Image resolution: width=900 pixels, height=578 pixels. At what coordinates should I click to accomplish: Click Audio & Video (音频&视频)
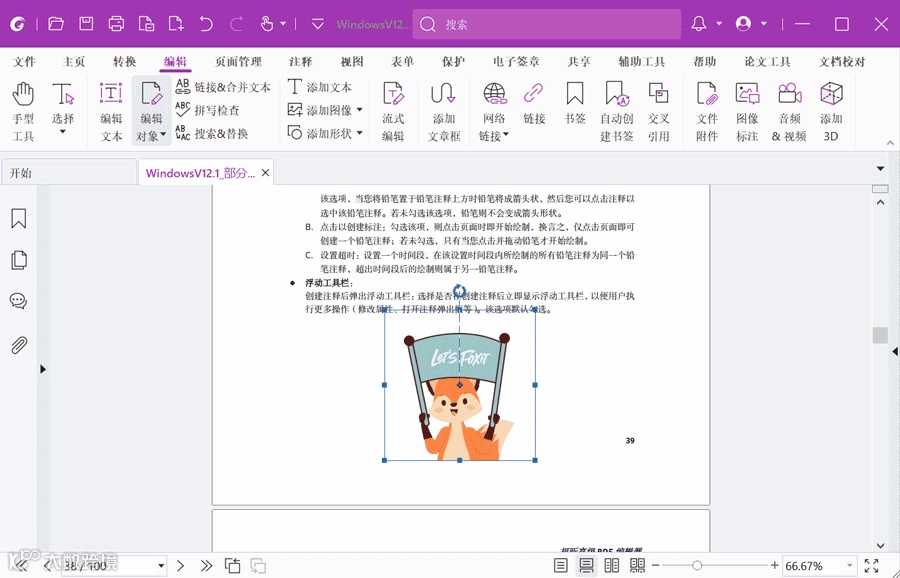tap(789, 111)
